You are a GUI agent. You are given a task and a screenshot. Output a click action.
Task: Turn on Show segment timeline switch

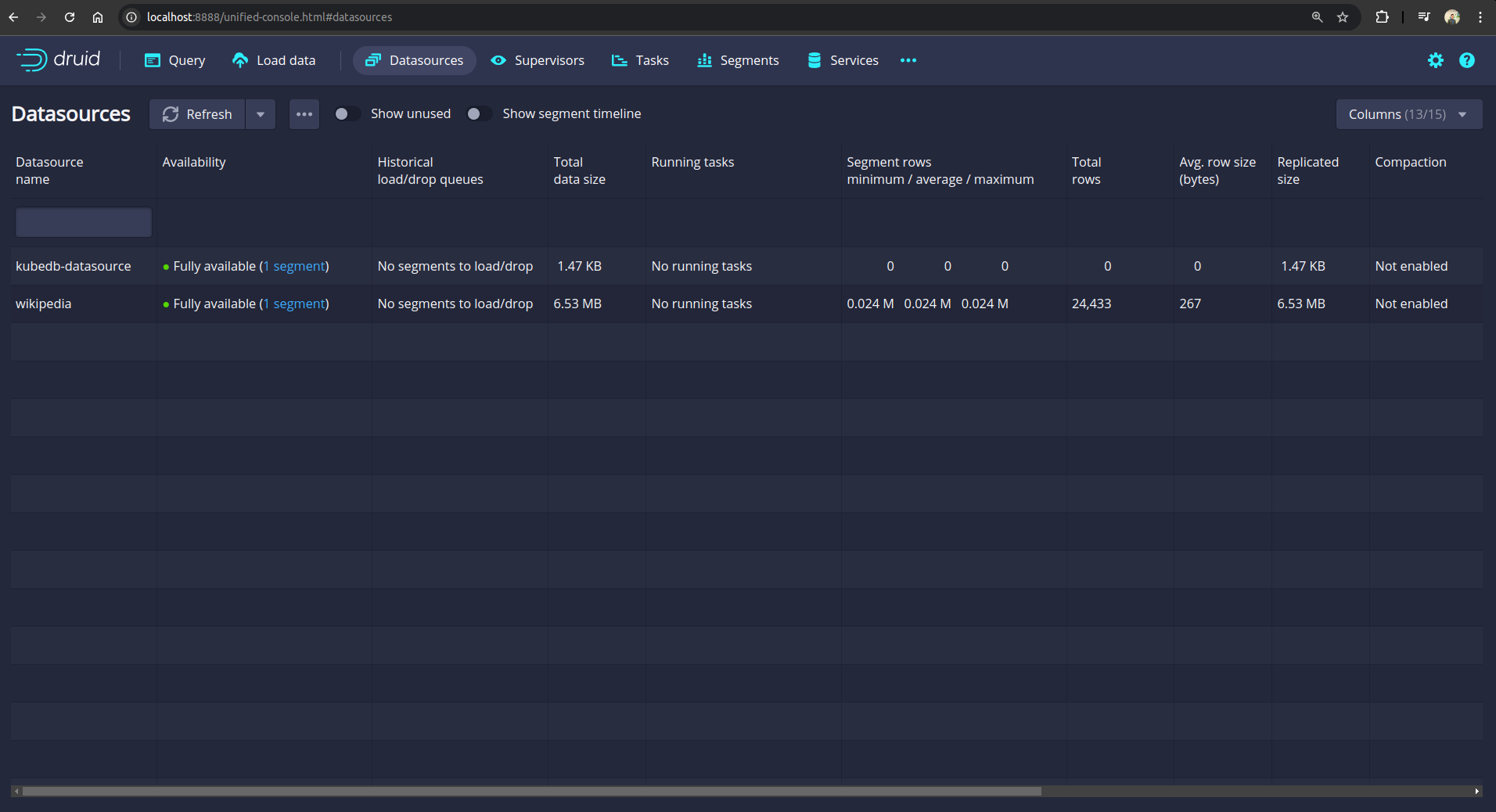[478, 114]
